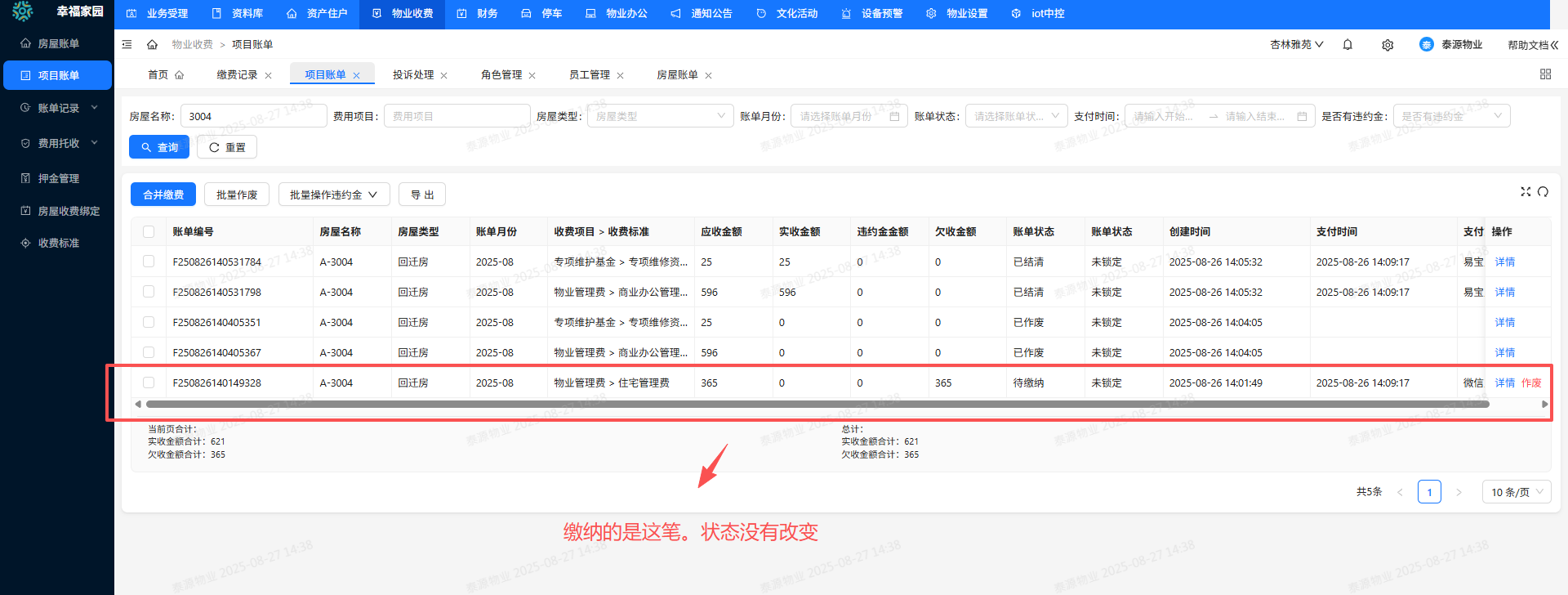Click the table horizontal scrollbar
Screen dimensions: 1568x595
[817, 404]
